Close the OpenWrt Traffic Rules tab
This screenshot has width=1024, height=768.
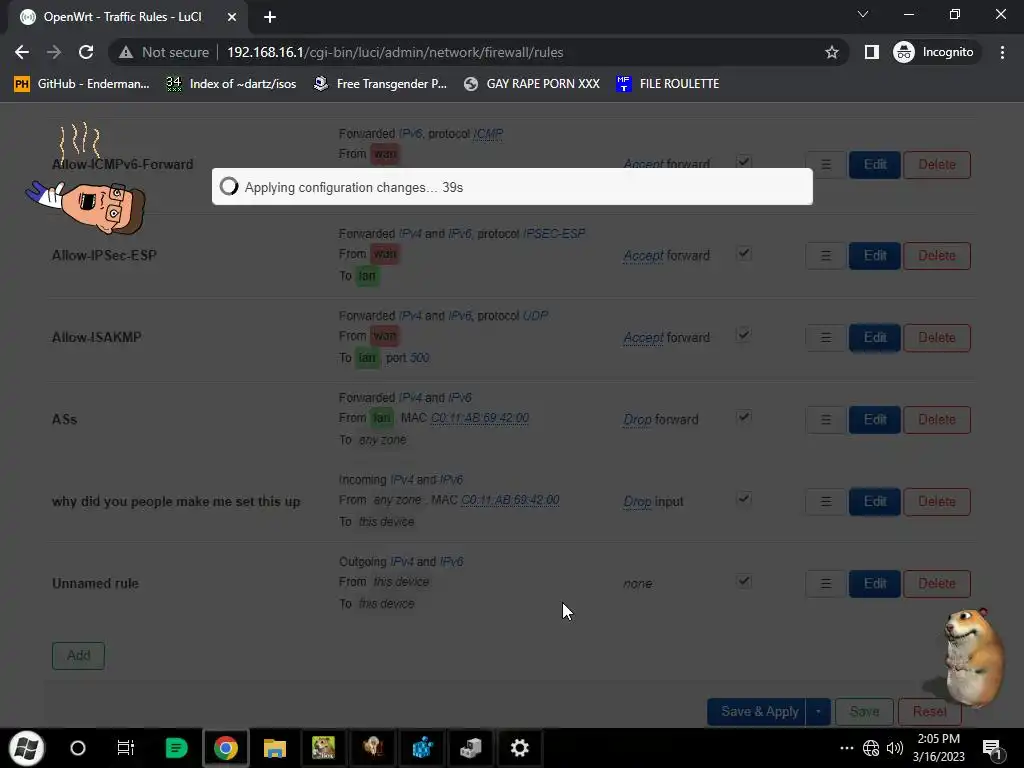(x=232, y=17)
